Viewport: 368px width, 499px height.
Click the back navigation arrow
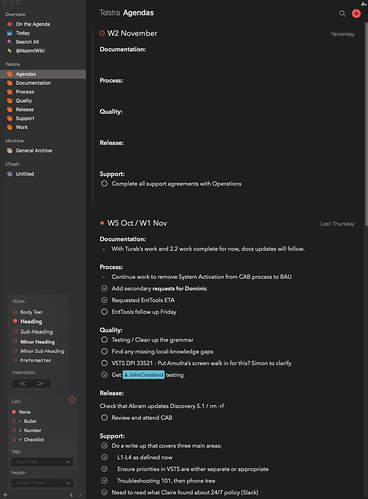71,495
